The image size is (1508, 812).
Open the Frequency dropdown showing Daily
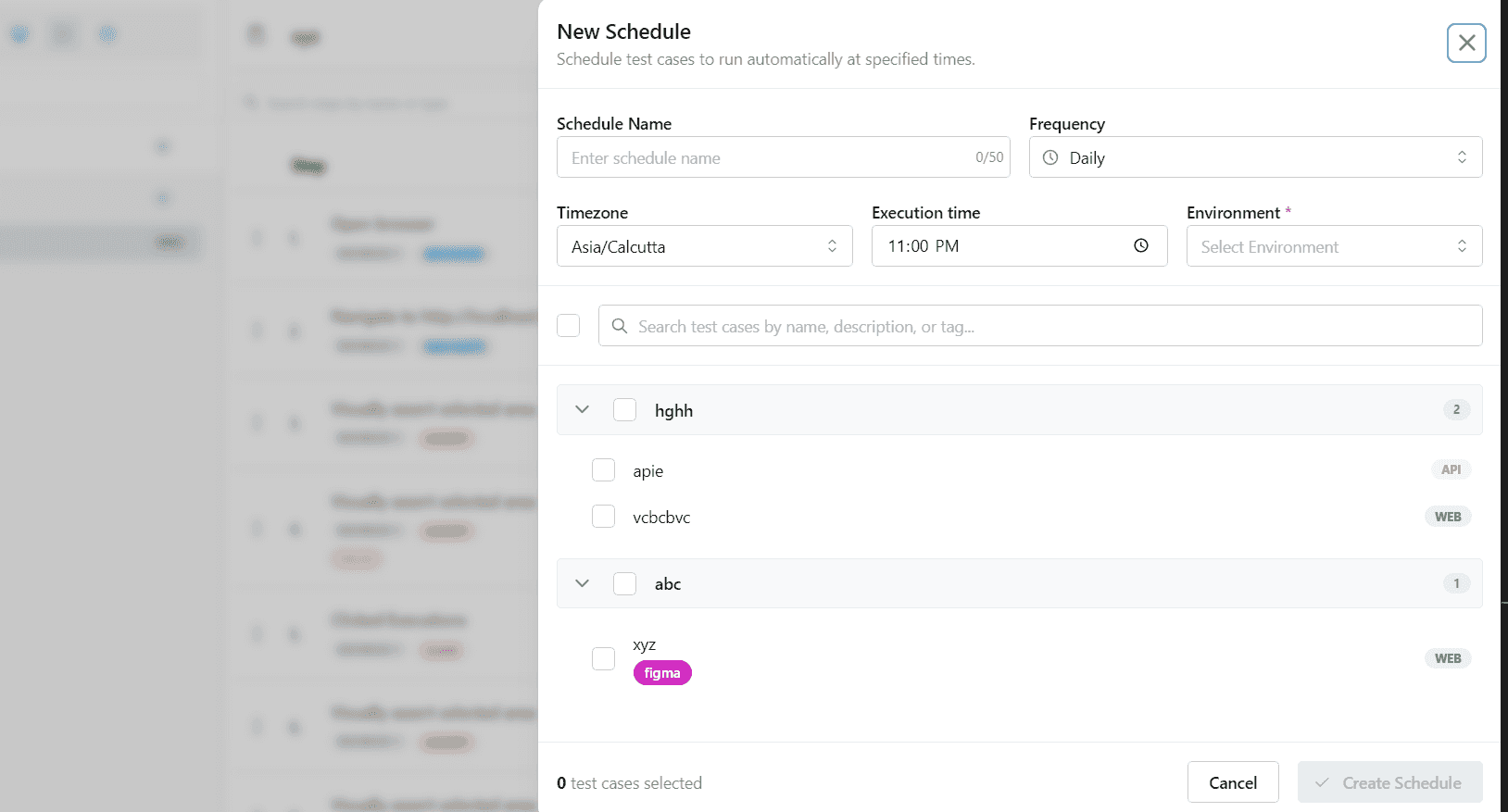1255,157
